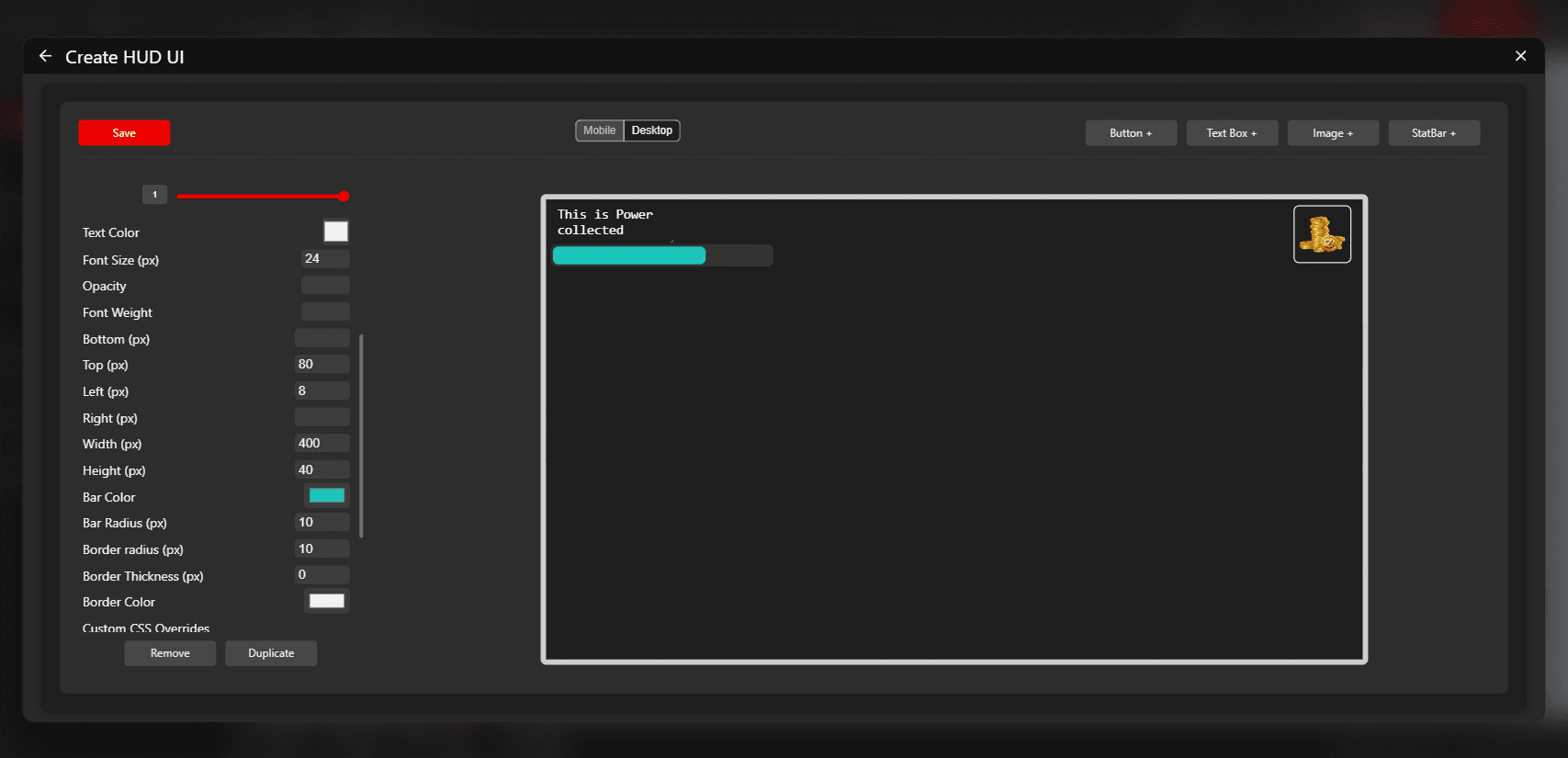Switch to the Desktop view tab
Viewport: 1568px width, 758px height.
652,130
